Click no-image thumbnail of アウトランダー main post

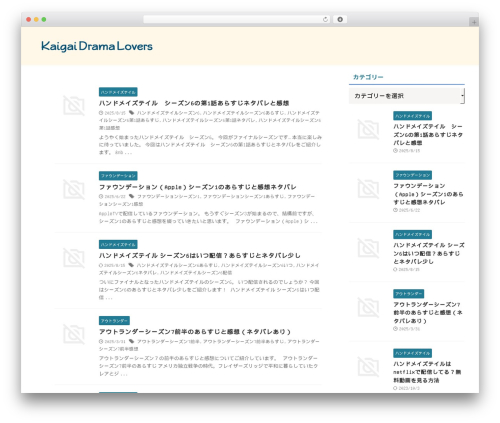(x=74, y=334)
